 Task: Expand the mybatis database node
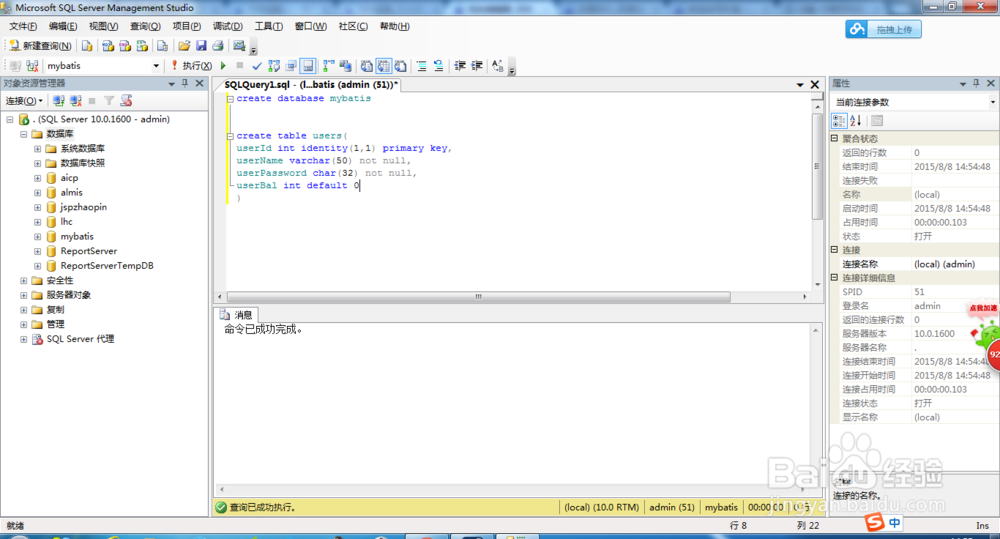point(38,237)
